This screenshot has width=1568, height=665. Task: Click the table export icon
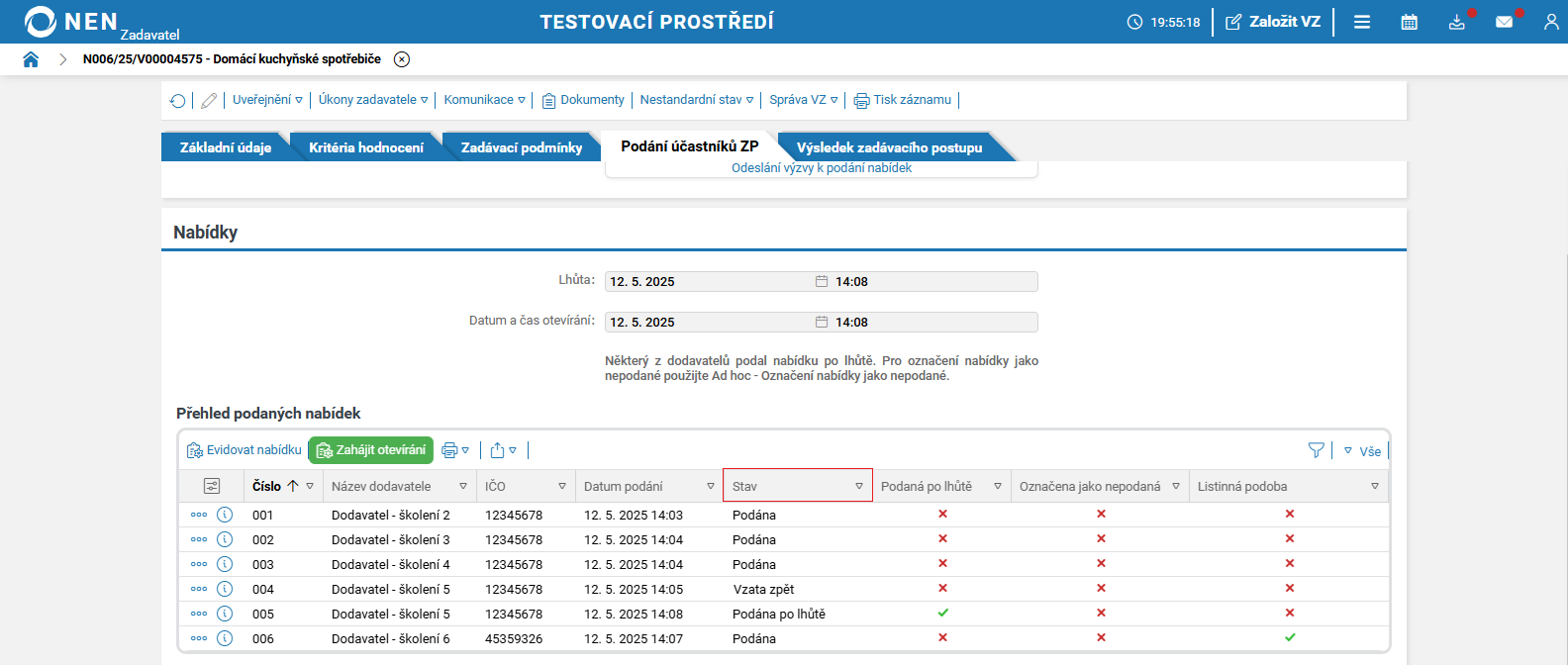pyautogui.click(x=498, y=450)
